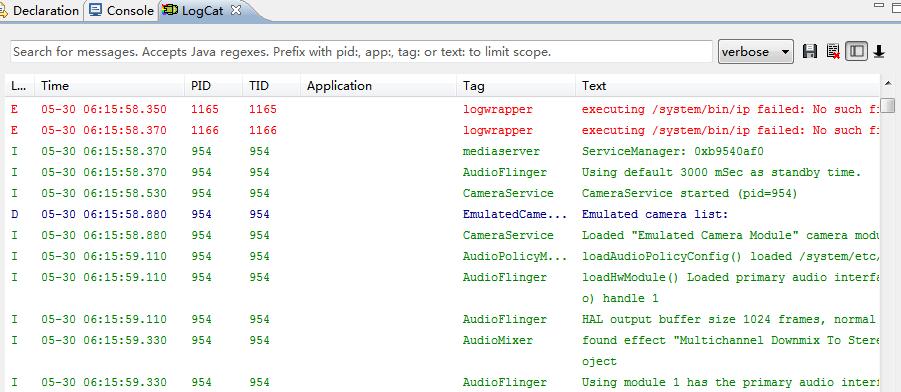Toggle scroll lock down arrow
Screen dimensions: 901x392
[879, 51]
